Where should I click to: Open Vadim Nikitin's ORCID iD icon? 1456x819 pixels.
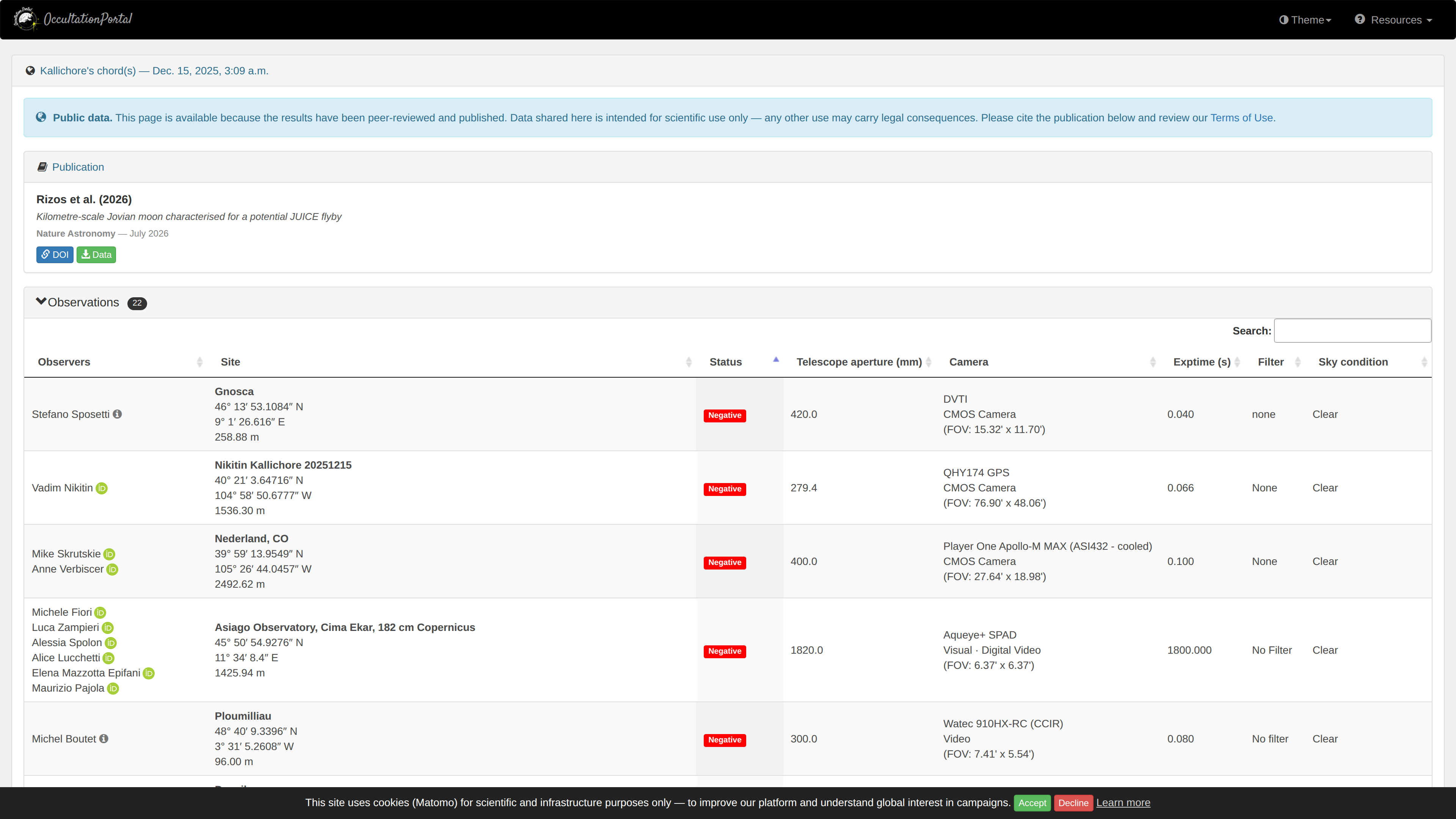[x=102, y=488]
